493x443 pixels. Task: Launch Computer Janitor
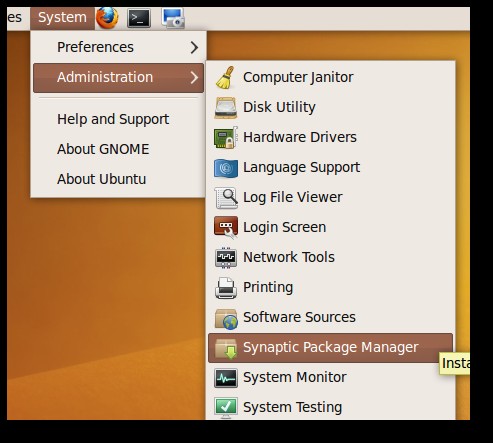(330, 77)
